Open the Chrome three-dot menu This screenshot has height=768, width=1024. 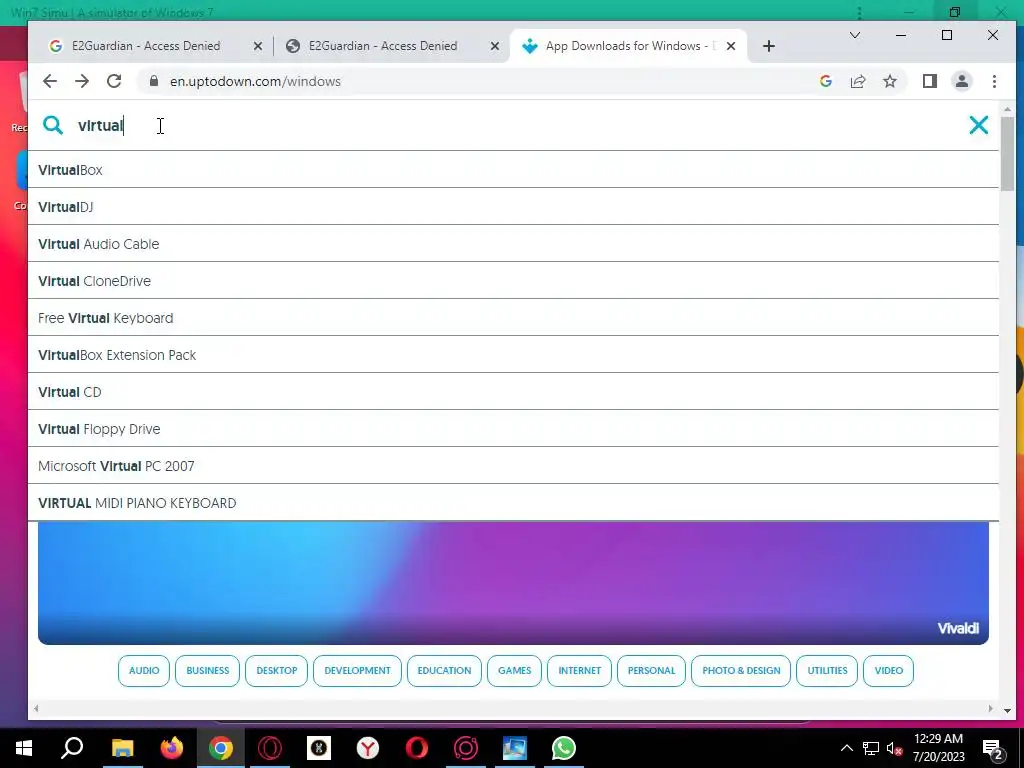click(x=994, y=81)
